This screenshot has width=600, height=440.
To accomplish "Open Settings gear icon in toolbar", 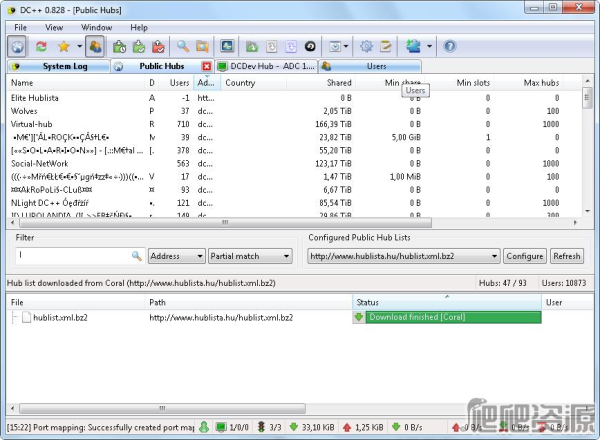I will click(366, 46).
